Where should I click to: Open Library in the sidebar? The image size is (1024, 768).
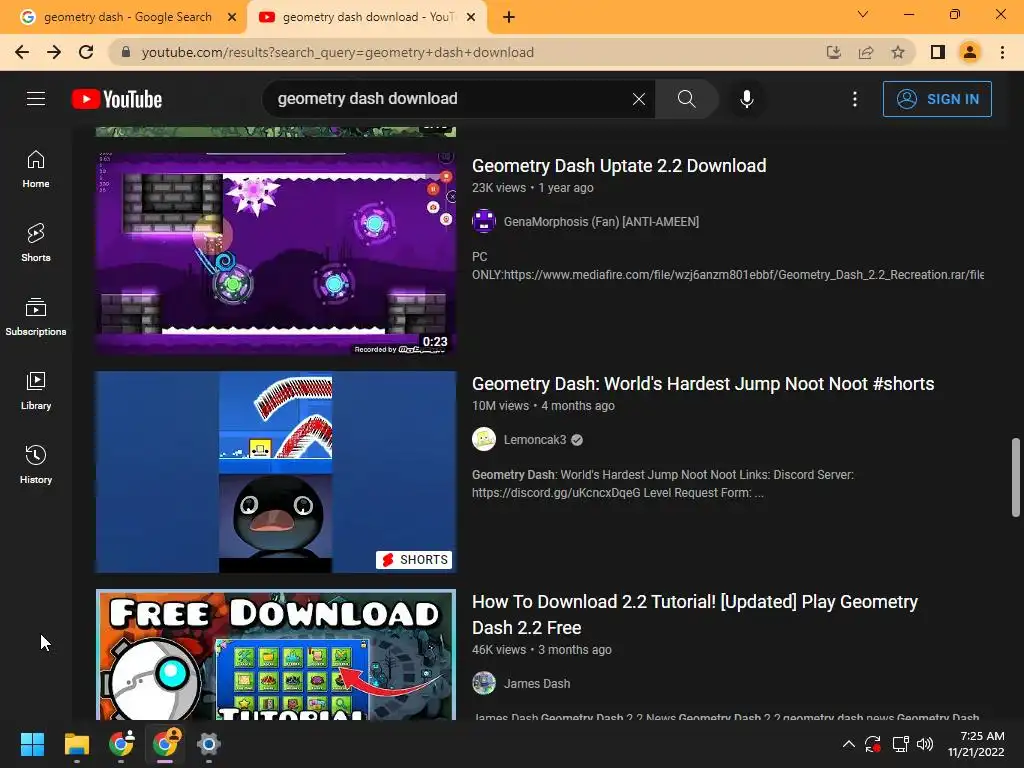36,391
